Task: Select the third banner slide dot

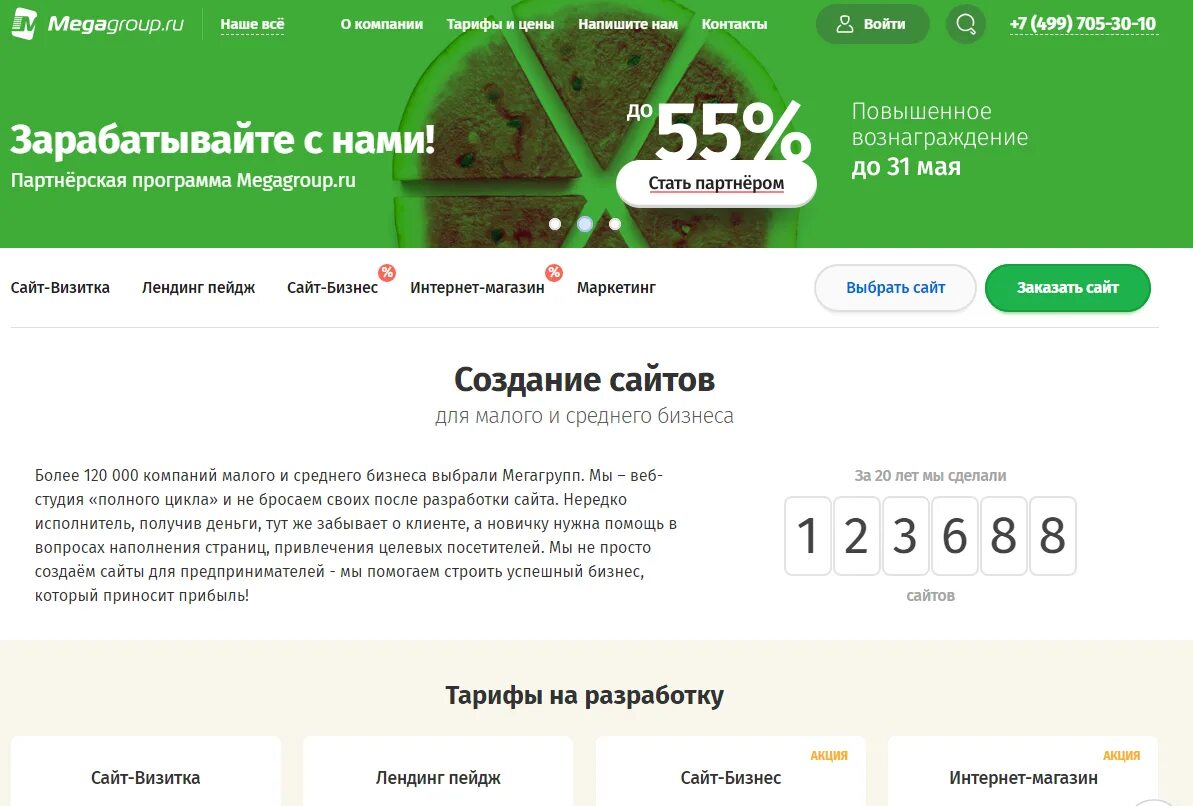Action: [615, 224]
